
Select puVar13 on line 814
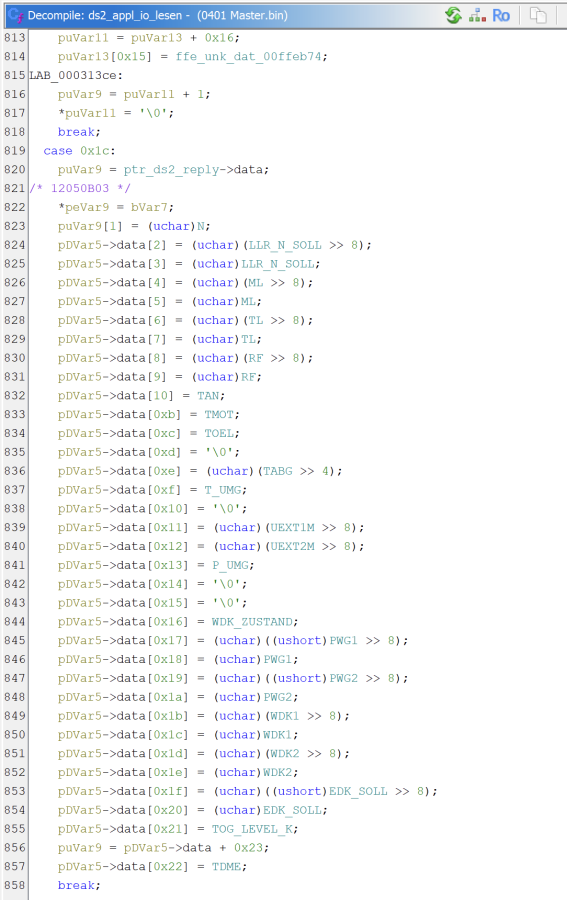pos(83,56)
